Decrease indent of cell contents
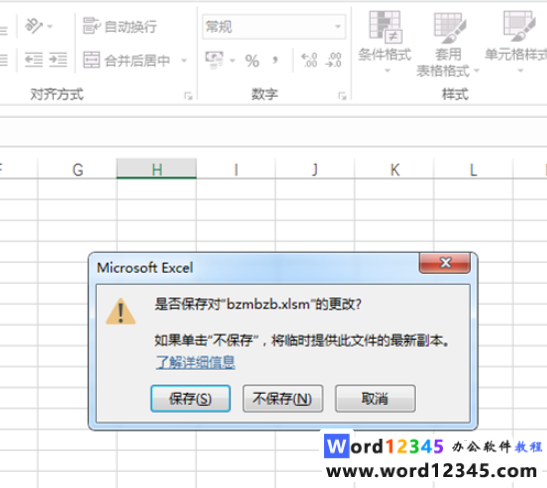This screenshot has width=547, height=488. 34,60
